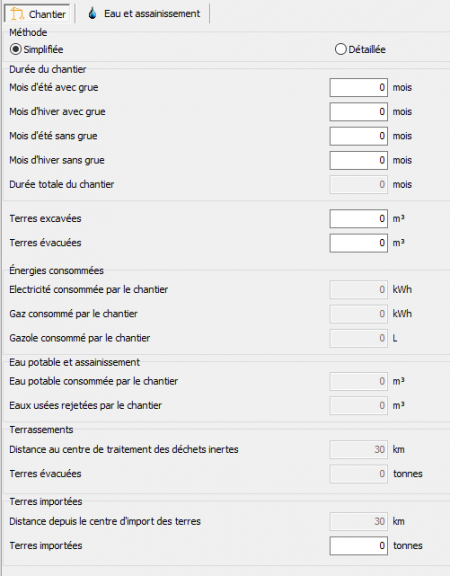Click the Distance depuis le centre d'import field
Image resolution: width=450 pixels, height=576 pixels.
click(x=359, y=521)
